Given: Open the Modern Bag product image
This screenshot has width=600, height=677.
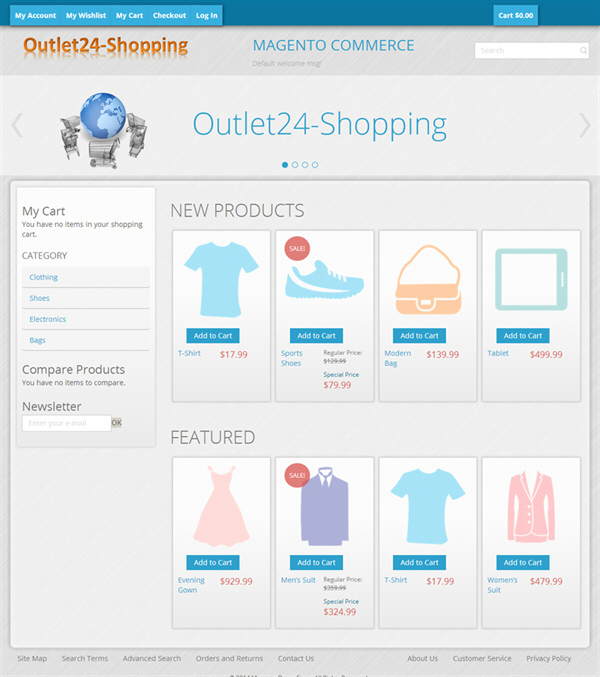Looking at the screenshot, I should [428, 280].
